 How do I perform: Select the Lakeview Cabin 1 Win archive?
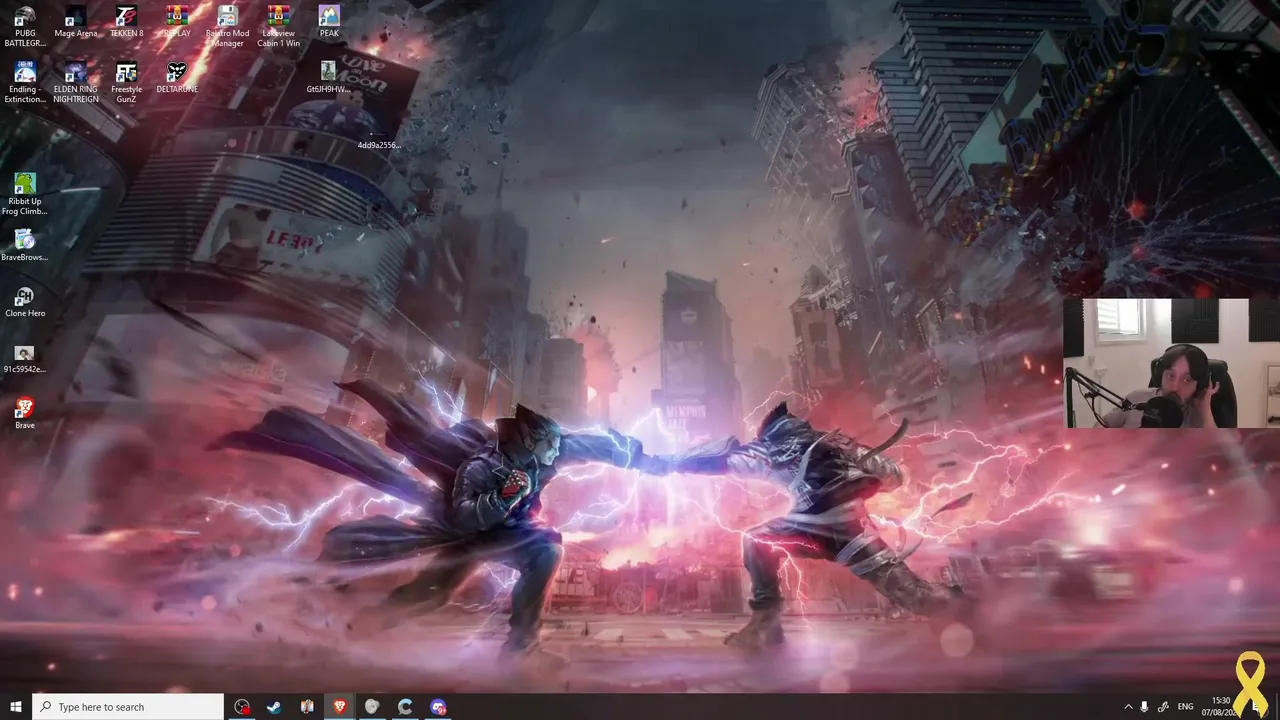click(278, 27)
